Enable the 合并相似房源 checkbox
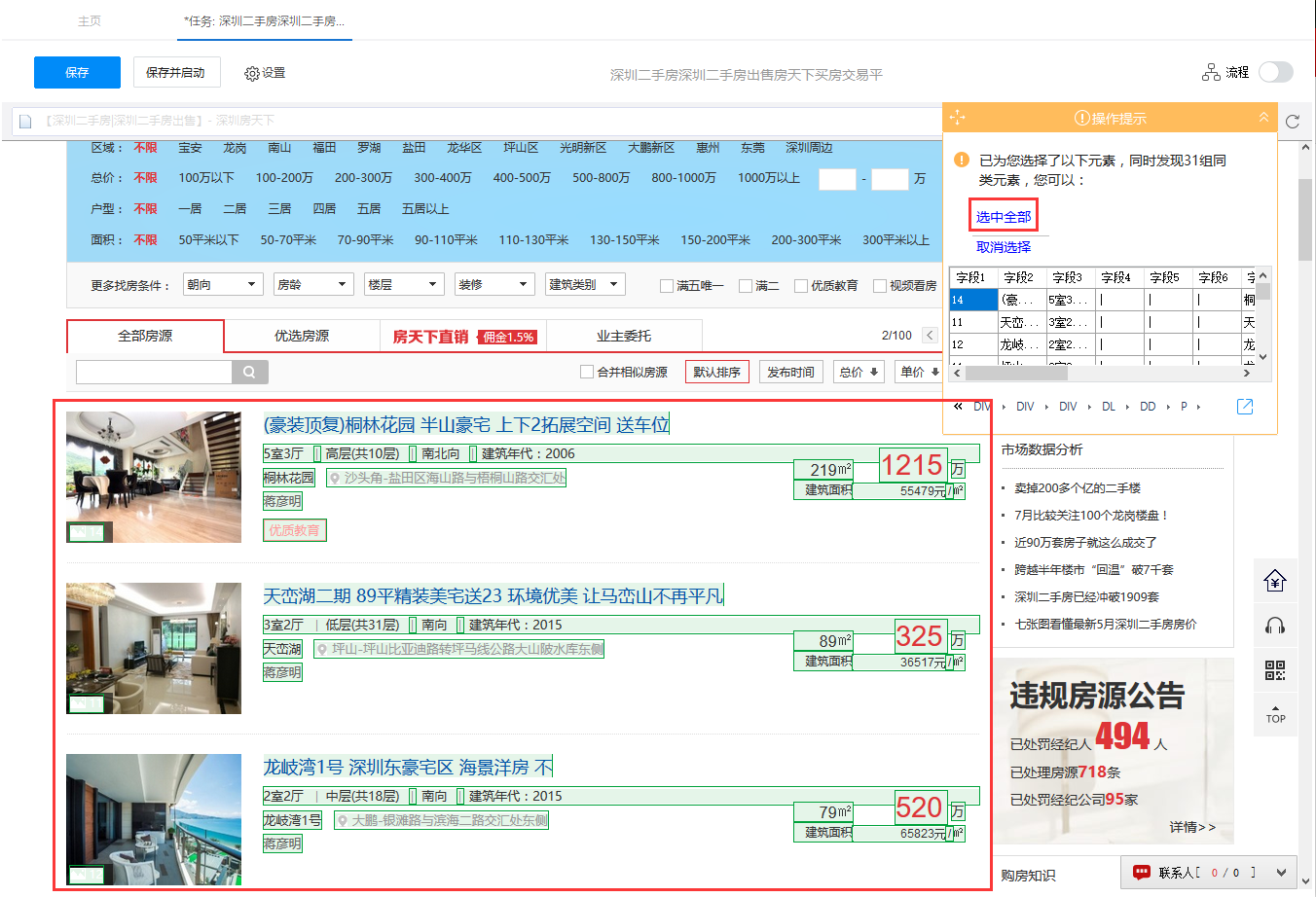This screenshot has height=897, width=1316. (587, 372)
